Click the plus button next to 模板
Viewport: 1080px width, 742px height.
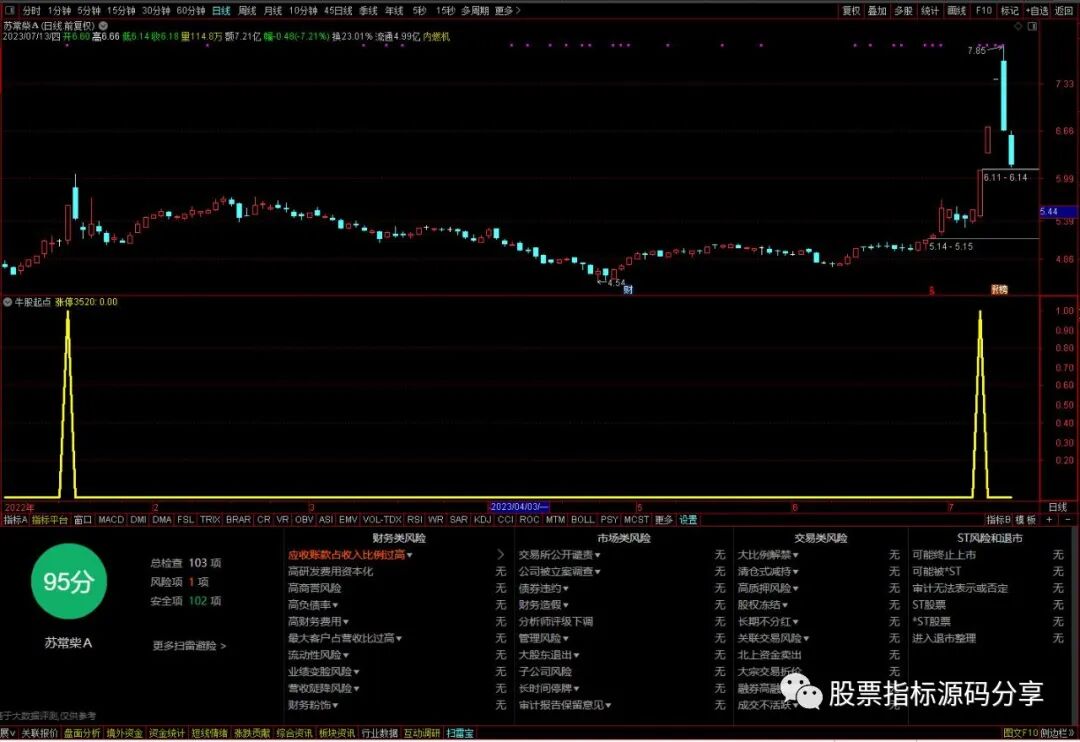(1050, 519)
